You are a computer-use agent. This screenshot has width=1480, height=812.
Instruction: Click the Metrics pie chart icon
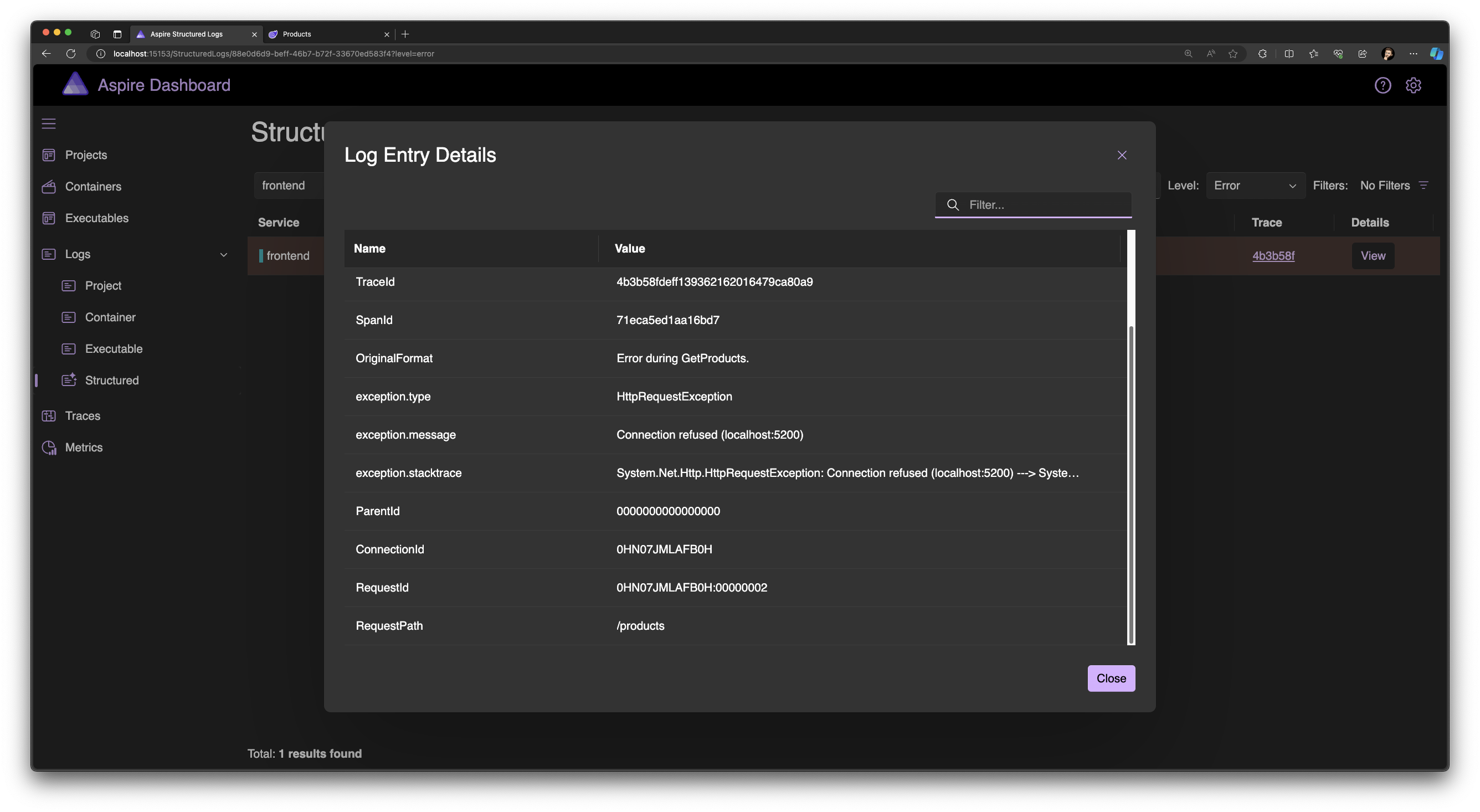[49, 448]
